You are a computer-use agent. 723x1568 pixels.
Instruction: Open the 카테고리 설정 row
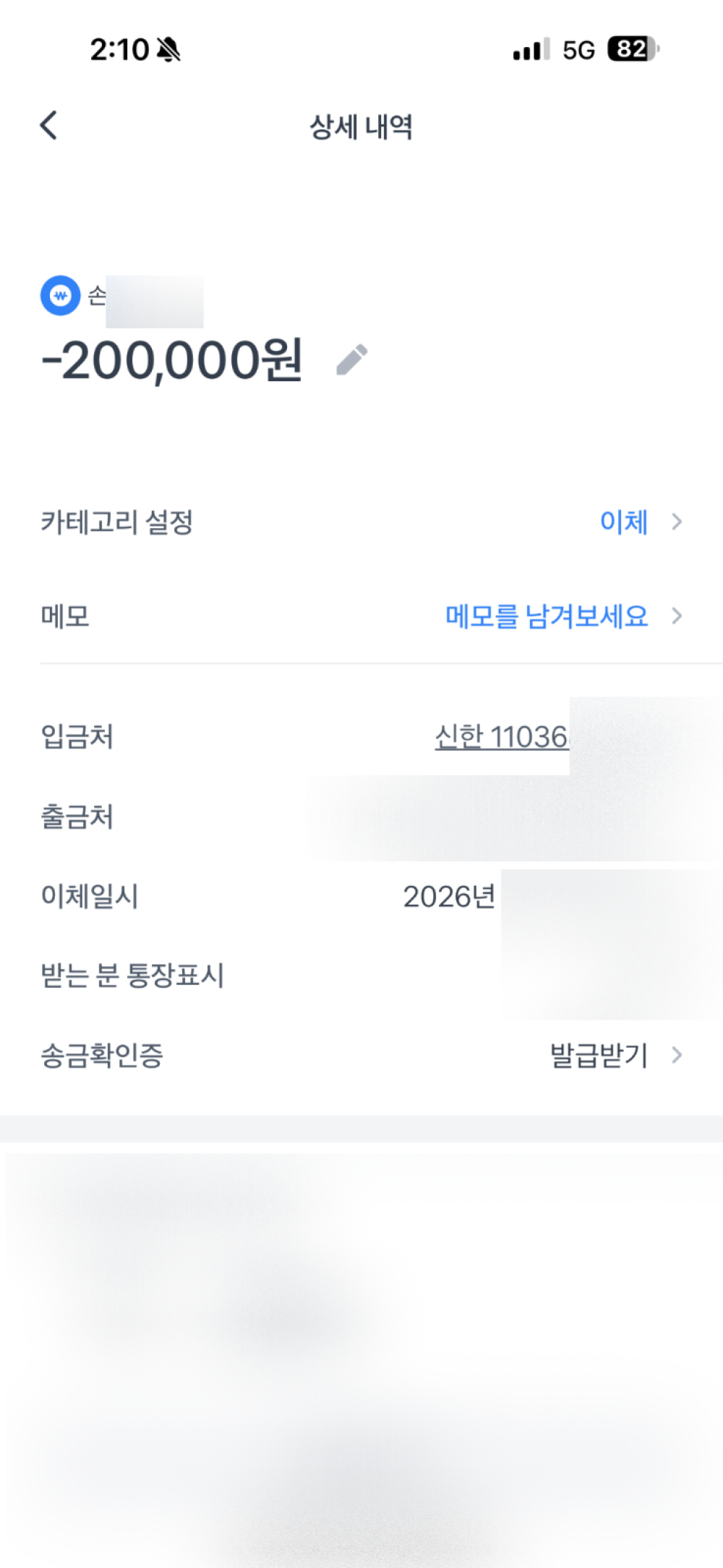[117, 521]
